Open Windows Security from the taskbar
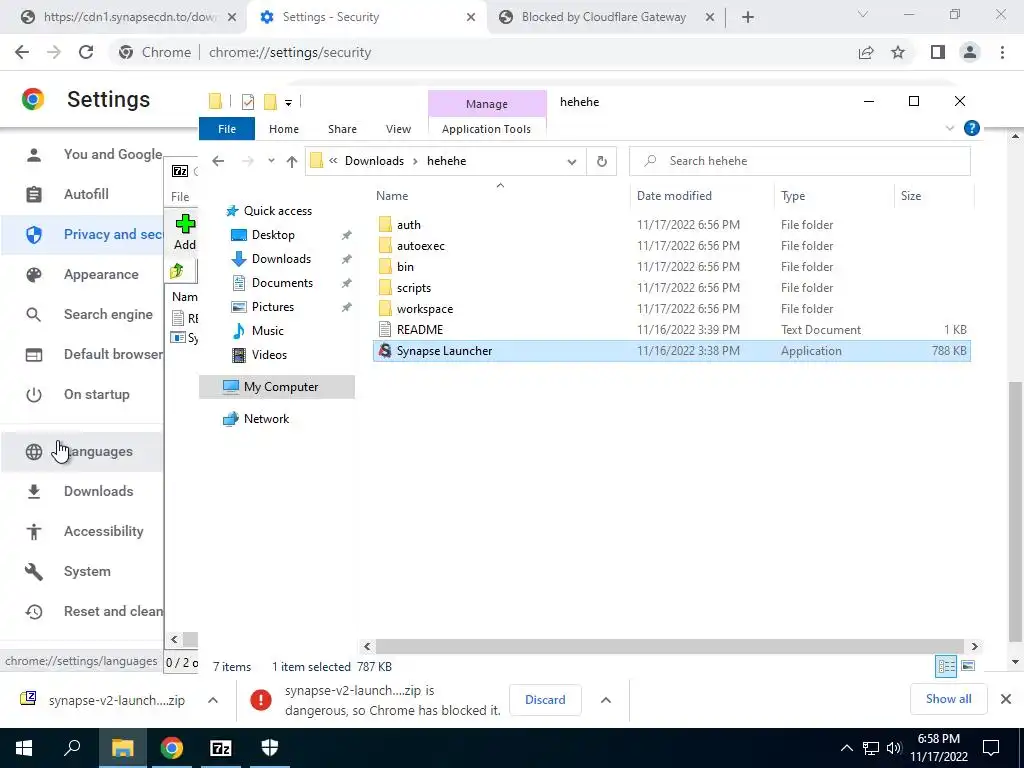Viewport: 1024px width, 768px height. (270, 748)
